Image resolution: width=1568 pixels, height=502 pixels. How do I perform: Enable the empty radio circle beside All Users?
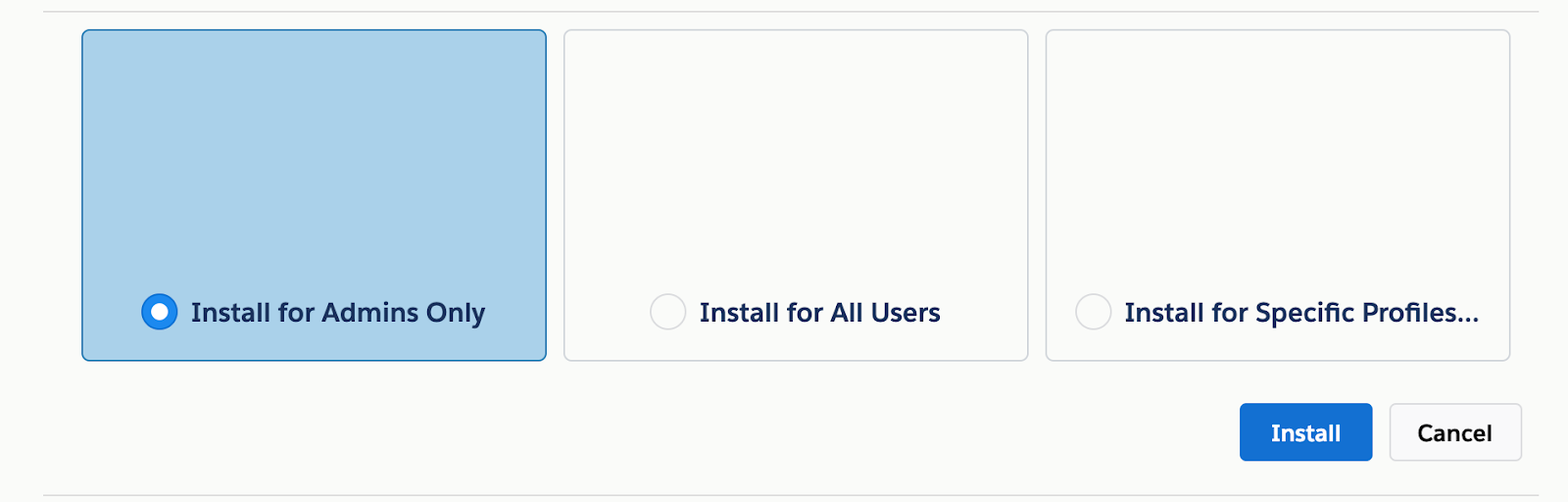(667, 312)
